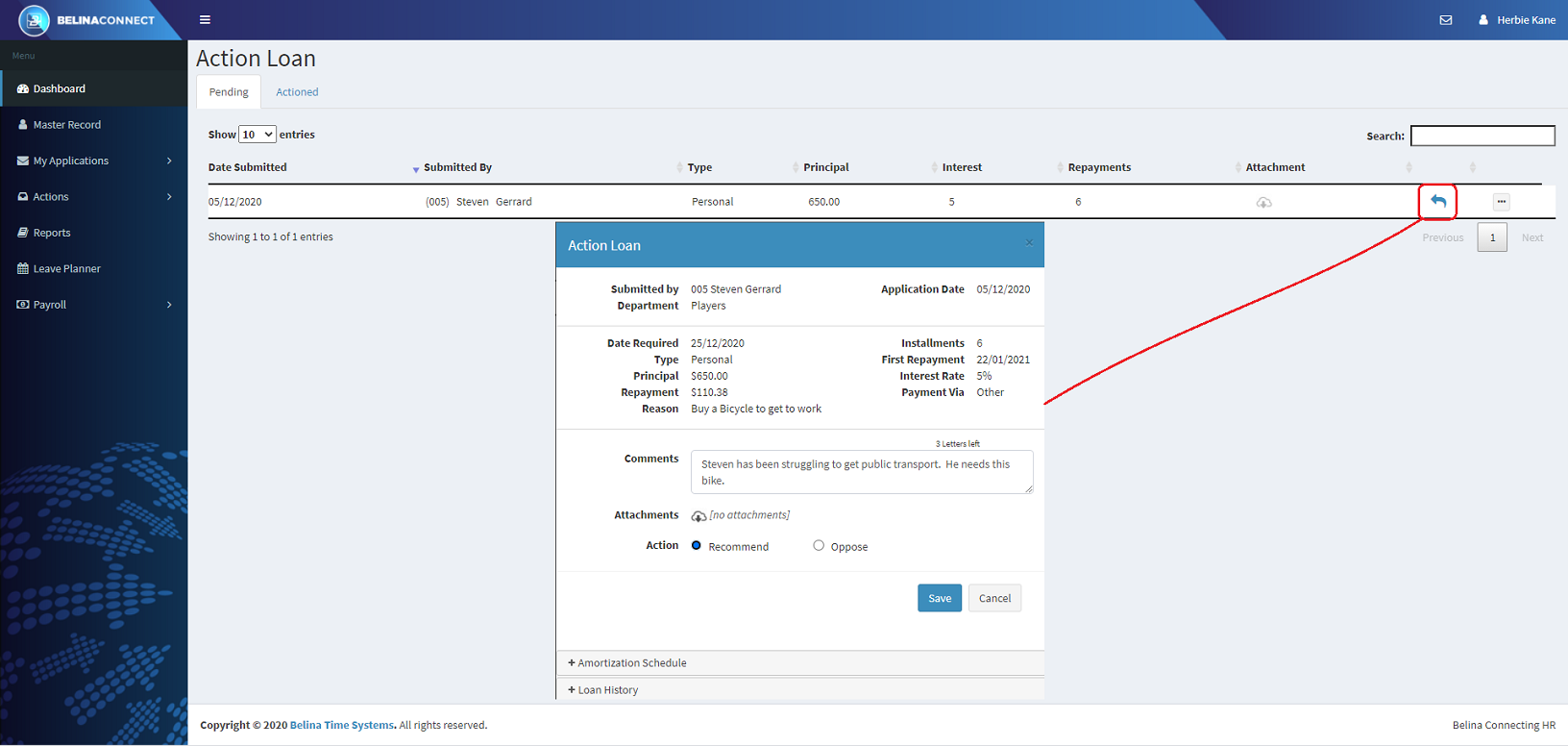Image resolution: width=1568 pixels, height=746 pixels.
Task: Click the Previous pagination button
Action: click(x=1443, y=237)
